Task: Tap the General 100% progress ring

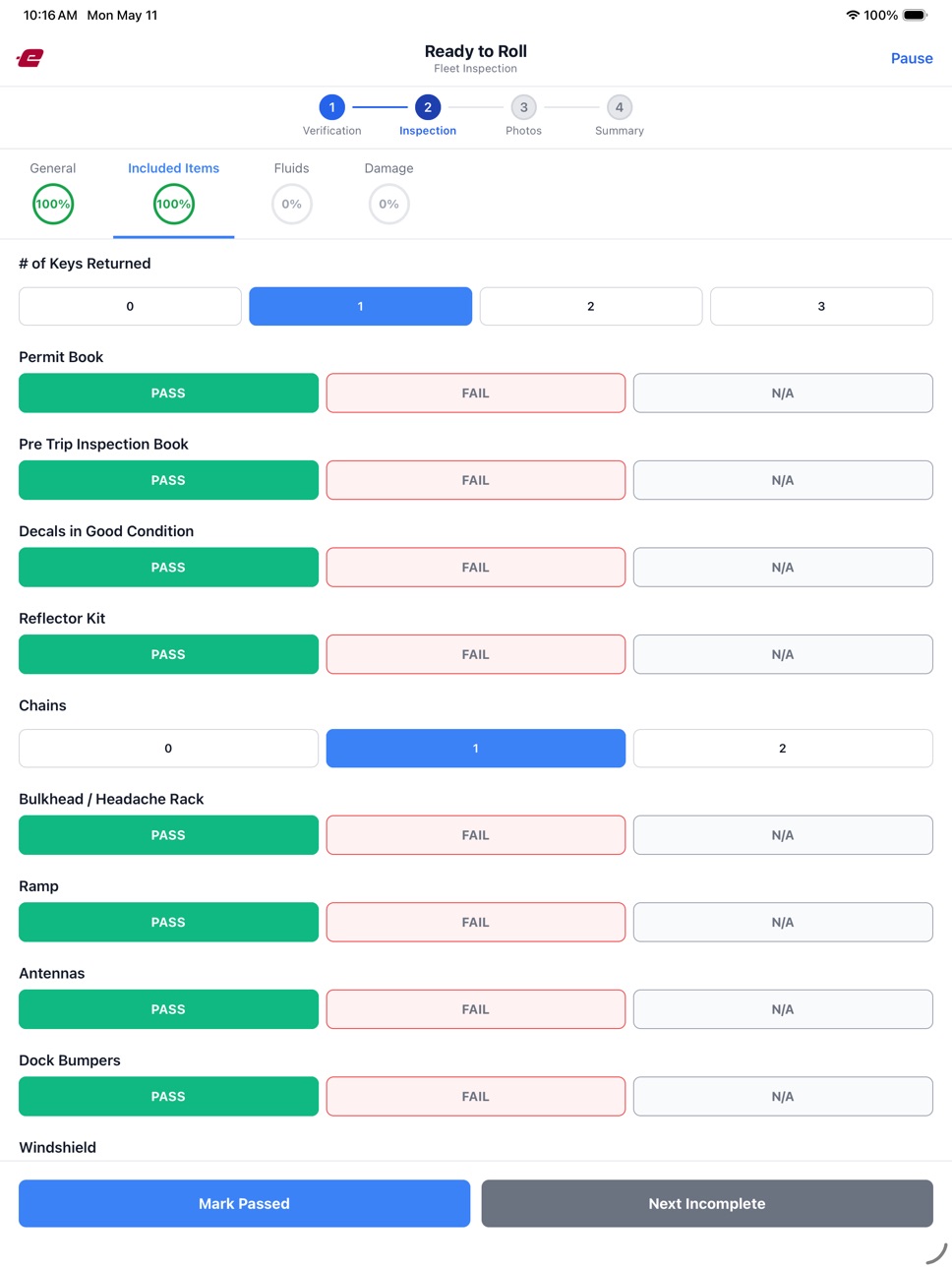Action: click(x=53, y=204)
